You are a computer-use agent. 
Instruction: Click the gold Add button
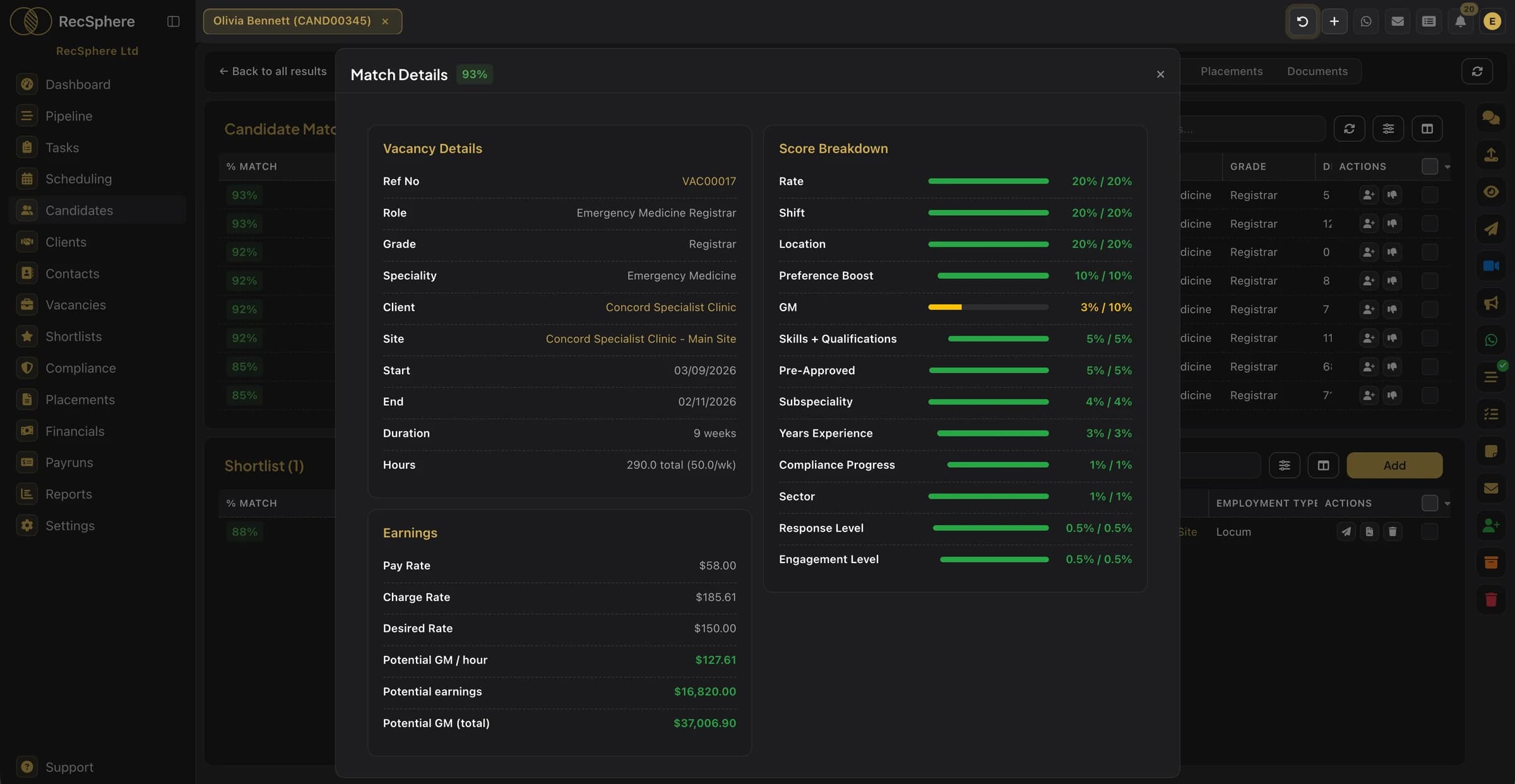1394,465
